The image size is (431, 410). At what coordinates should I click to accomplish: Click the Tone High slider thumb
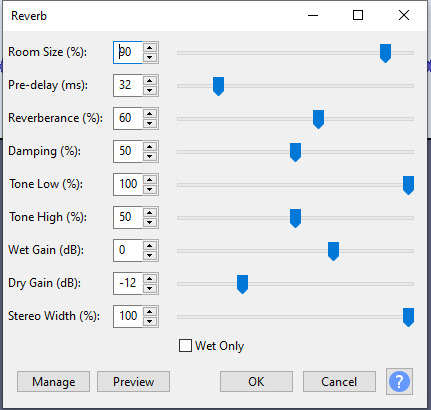[x=295, y=218]
